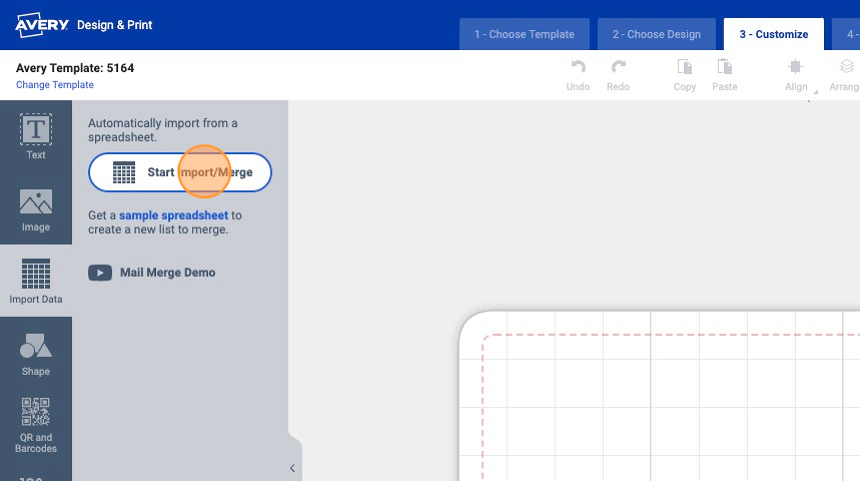
Task: Click the Avery logo
Action: 42,25
